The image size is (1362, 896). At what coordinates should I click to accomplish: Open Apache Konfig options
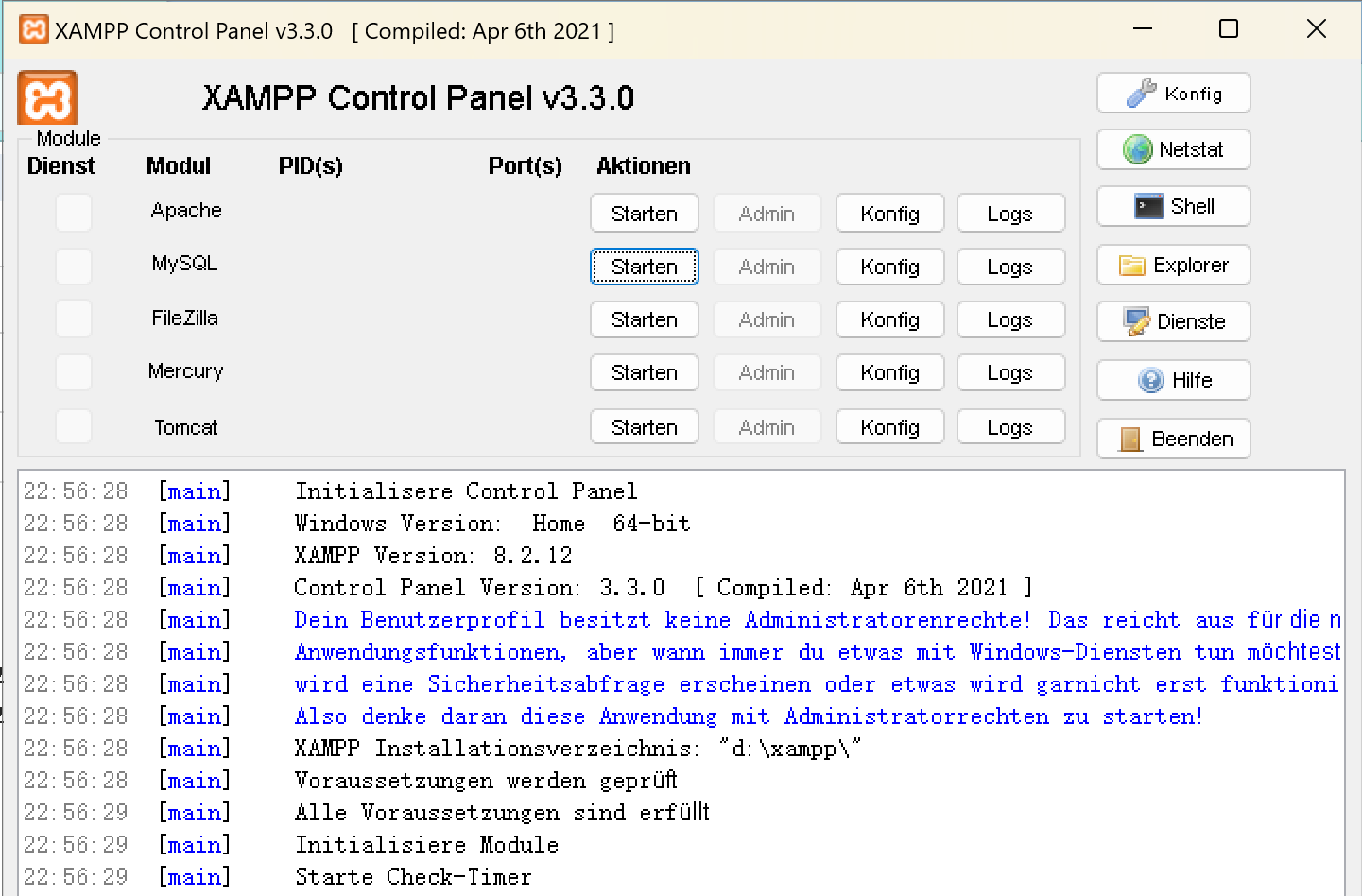pos(890,214)
